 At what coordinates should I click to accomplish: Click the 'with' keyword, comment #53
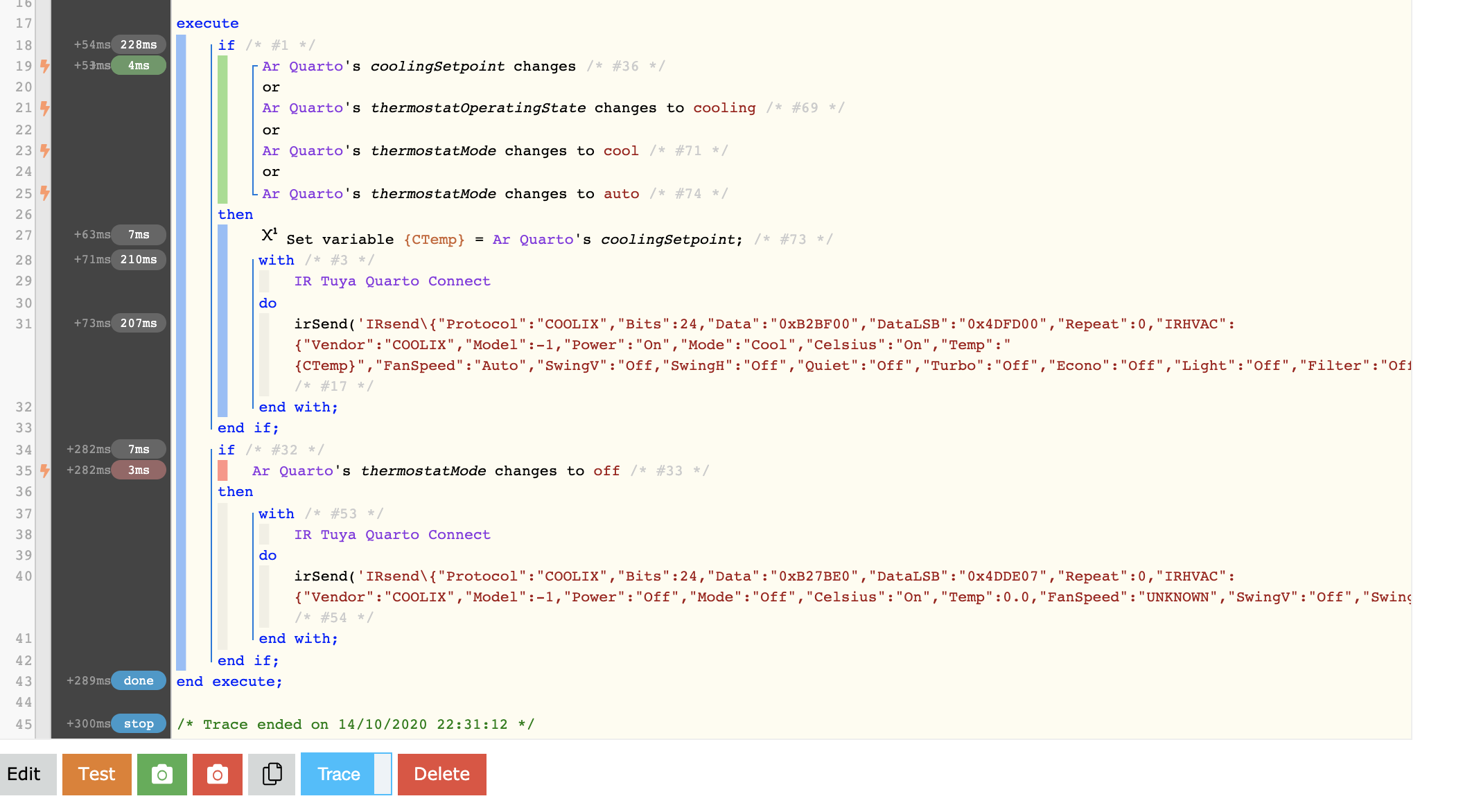[276, 513]
